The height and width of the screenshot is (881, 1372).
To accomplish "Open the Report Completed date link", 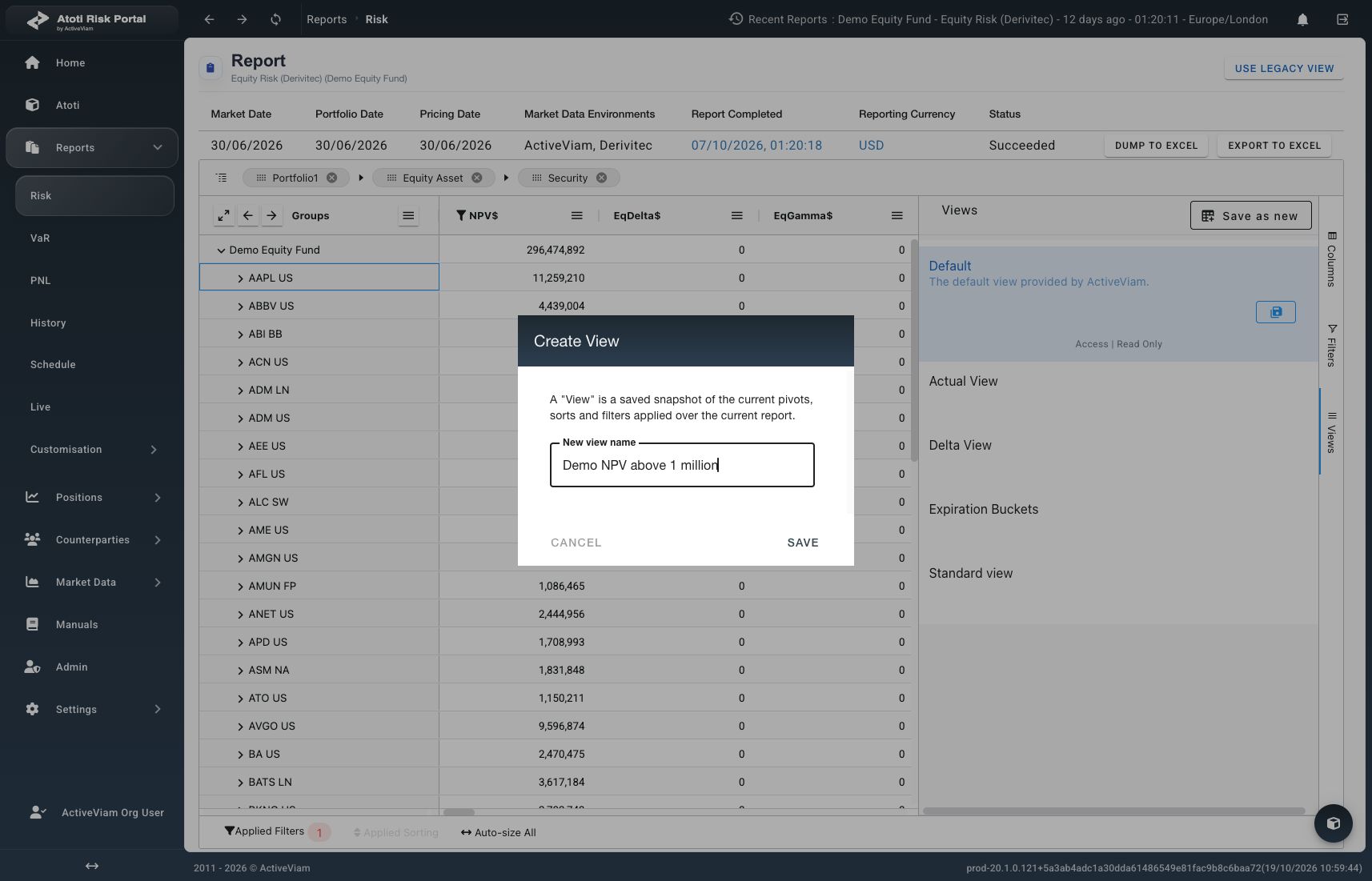I will point(756,146).
